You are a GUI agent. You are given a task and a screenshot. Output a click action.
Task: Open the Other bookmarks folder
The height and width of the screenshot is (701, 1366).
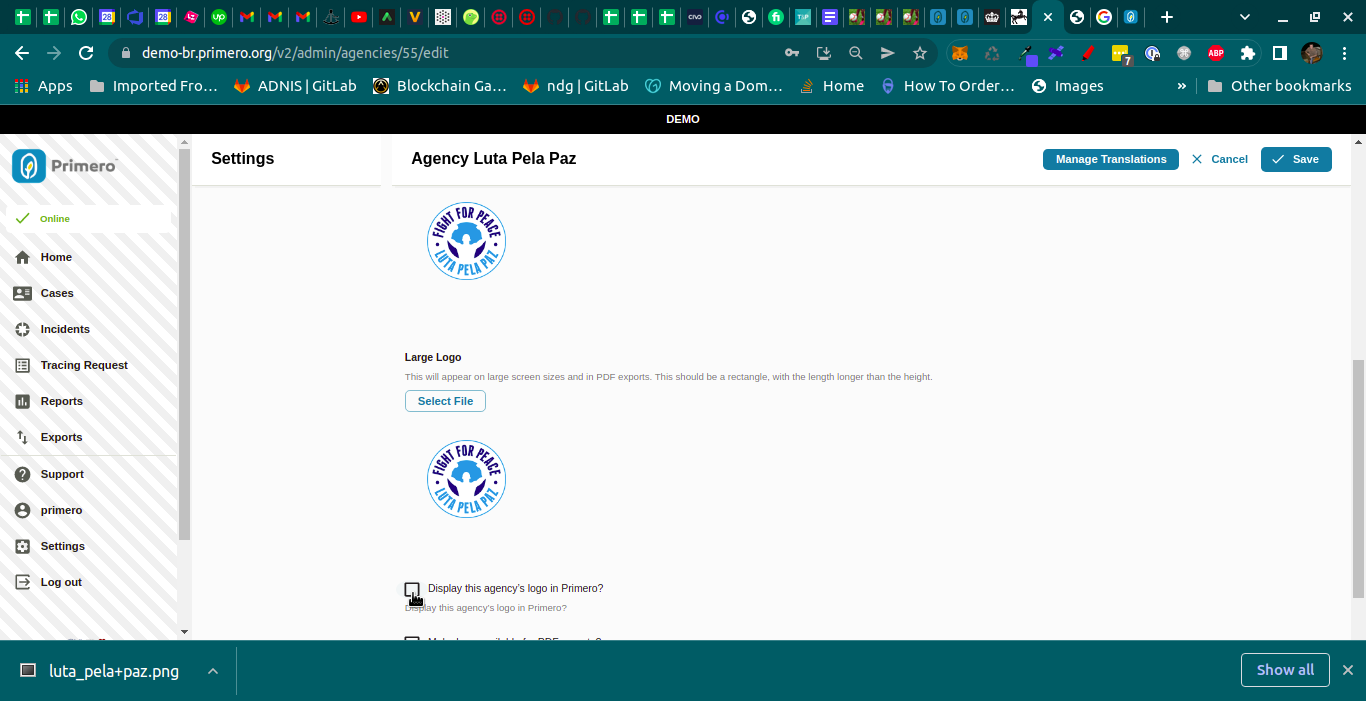click(1279, 86)
